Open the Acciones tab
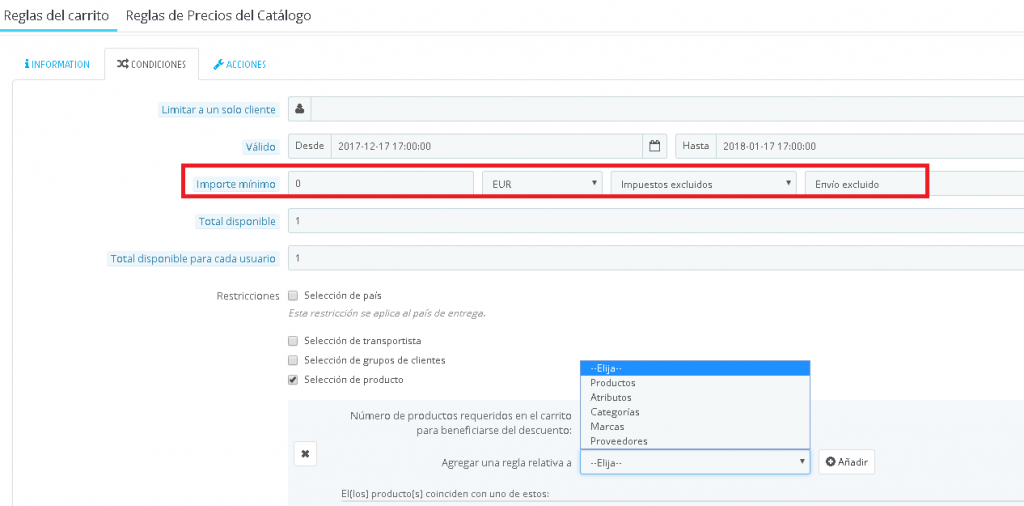Viewport: 1024px width, 506px height. [x=240, y=65]
